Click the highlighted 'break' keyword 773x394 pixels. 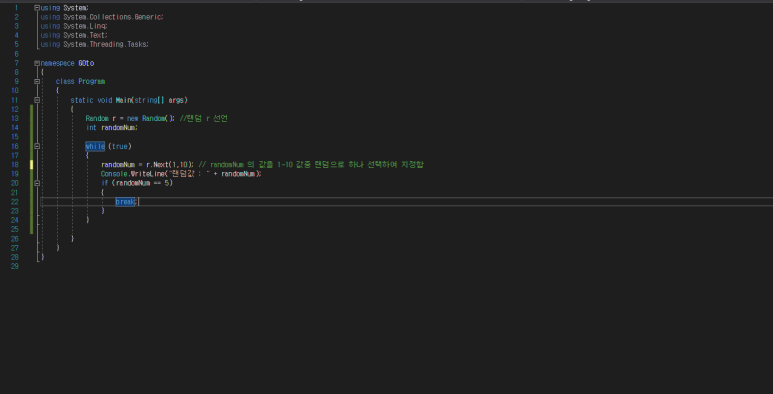coord(125,202)
